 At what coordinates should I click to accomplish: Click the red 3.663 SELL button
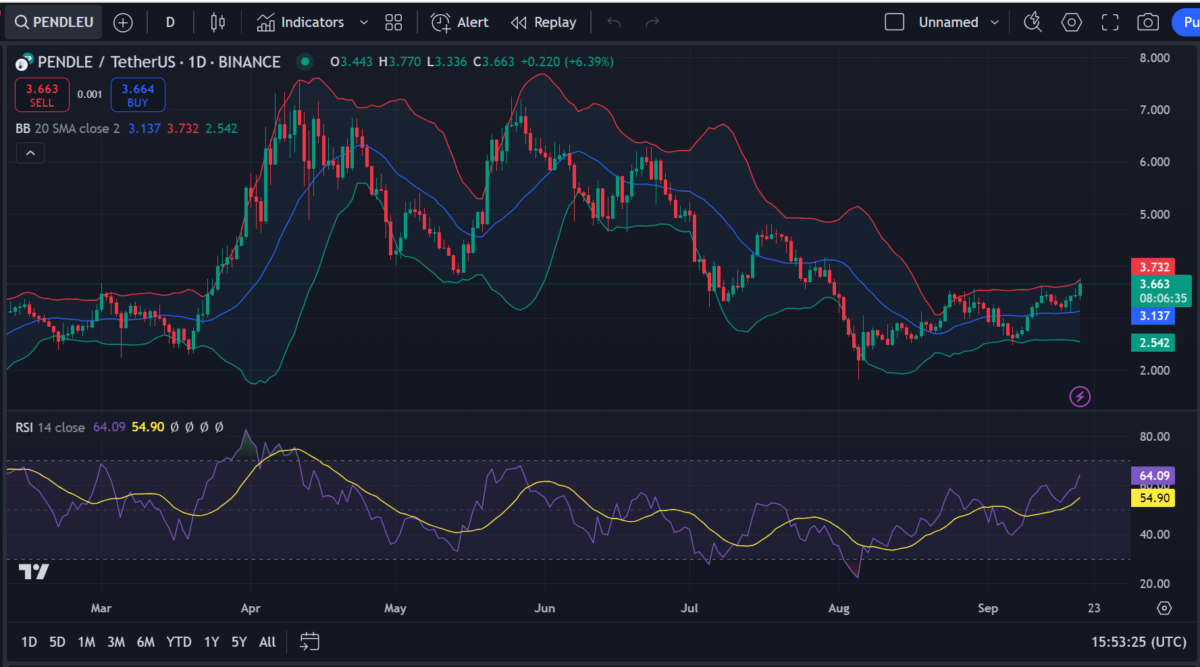click(43, 95)
